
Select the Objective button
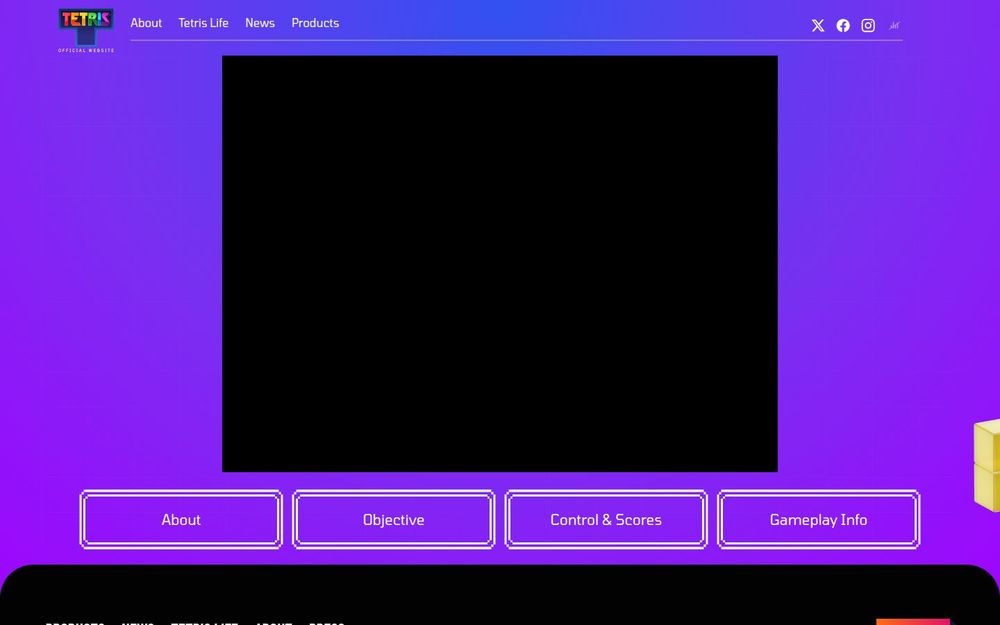click(393, 519)
